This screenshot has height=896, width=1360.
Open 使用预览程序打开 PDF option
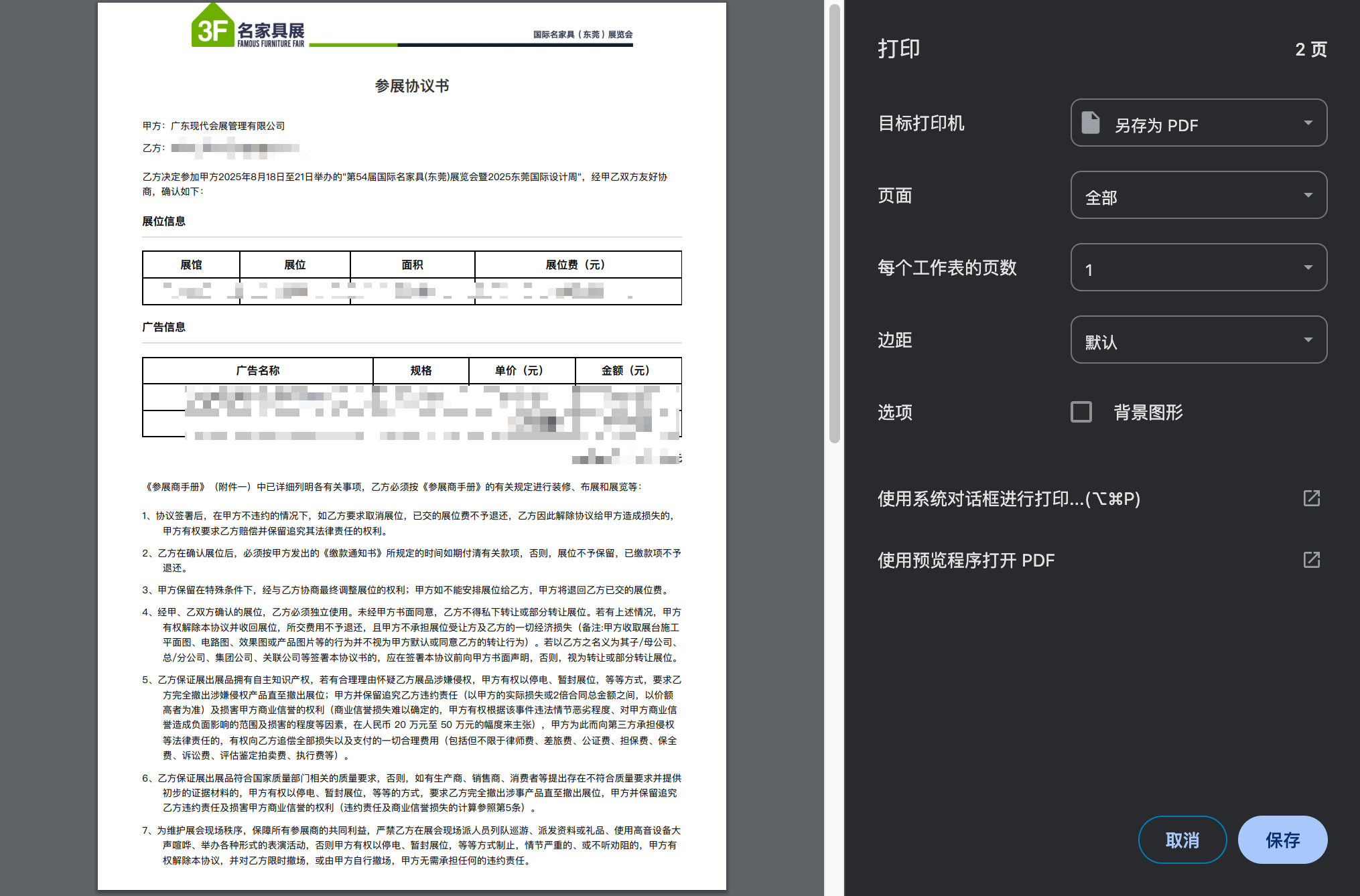click(965, 561)
